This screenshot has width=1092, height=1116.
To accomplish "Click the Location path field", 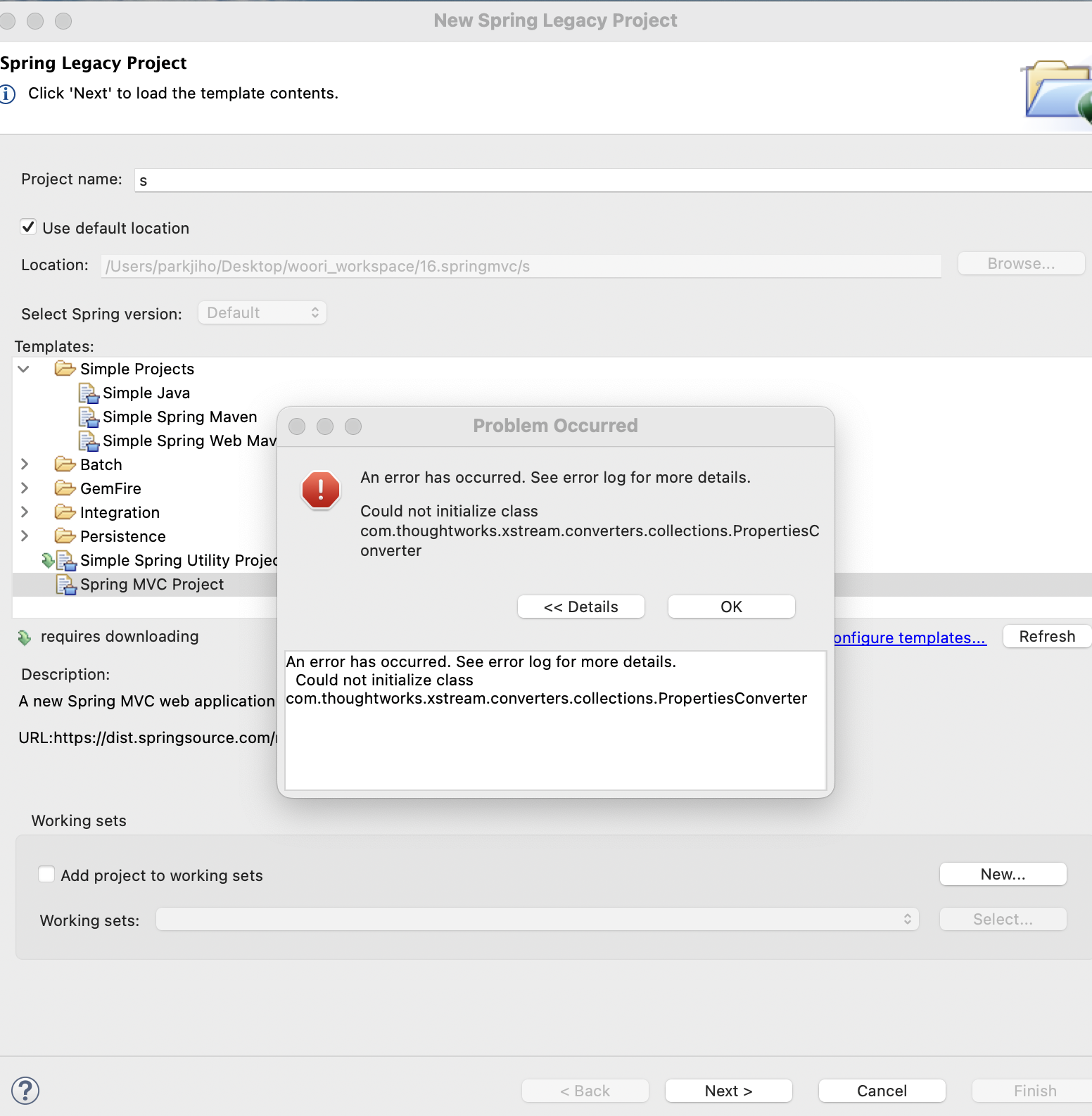I will pyautogui.click(x=521, y=266).
